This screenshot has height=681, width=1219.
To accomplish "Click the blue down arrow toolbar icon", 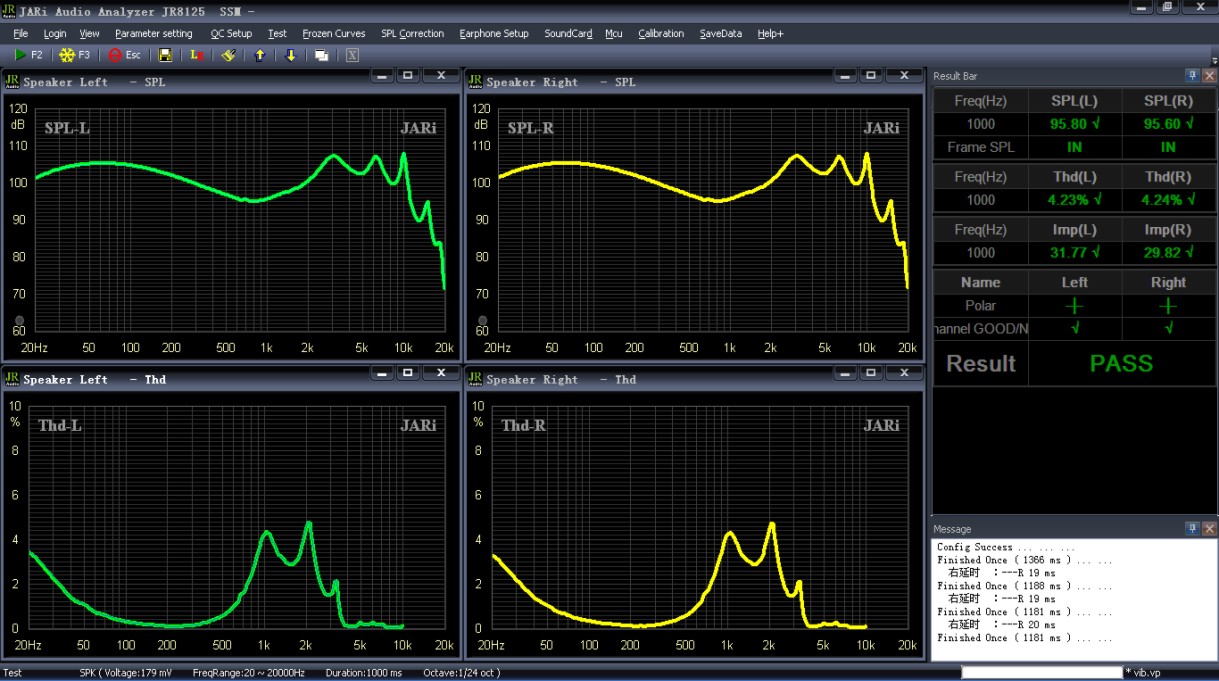I will 290,55.
